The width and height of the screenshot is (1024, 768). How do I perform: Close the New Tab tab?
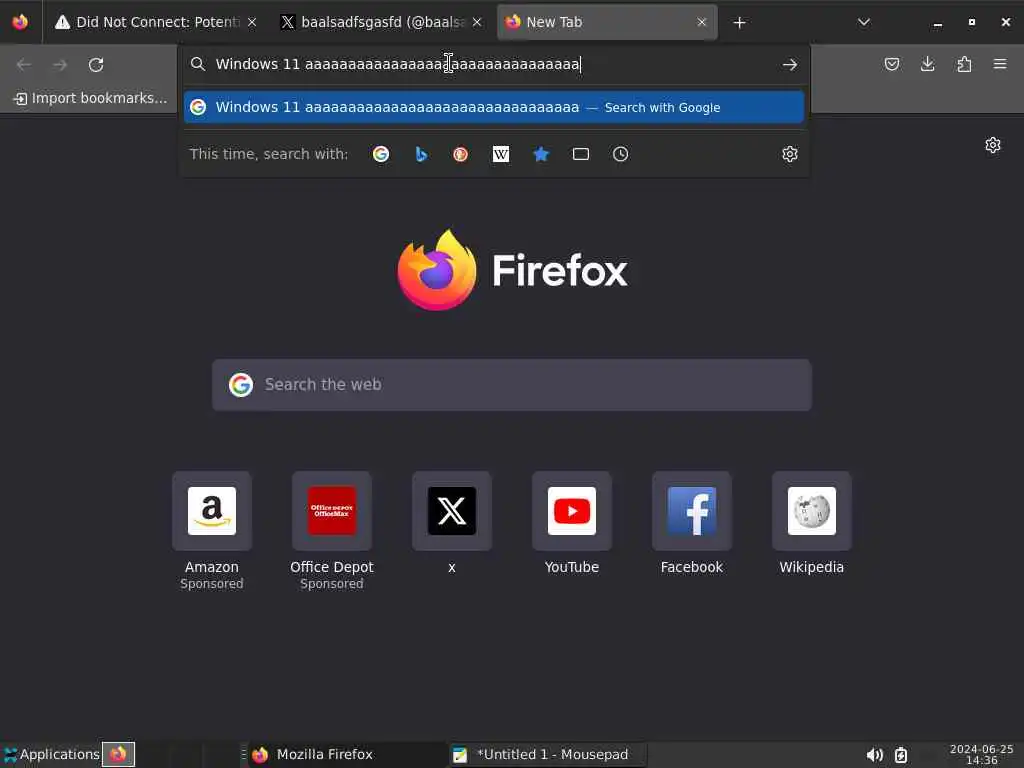702,22
